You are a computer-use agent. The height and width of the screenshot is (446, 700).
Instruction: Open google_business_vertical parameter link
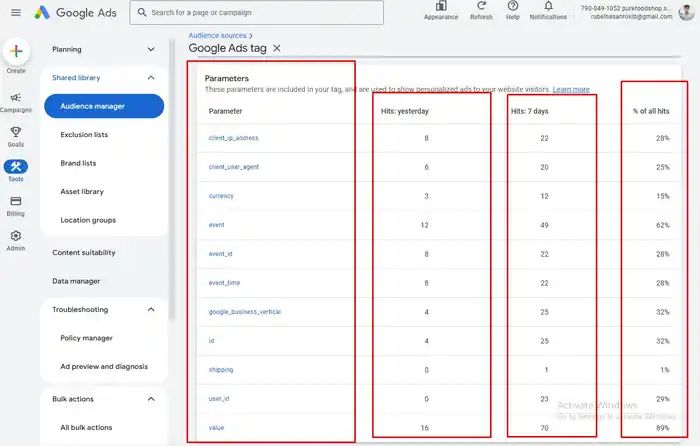coord(245,312)
